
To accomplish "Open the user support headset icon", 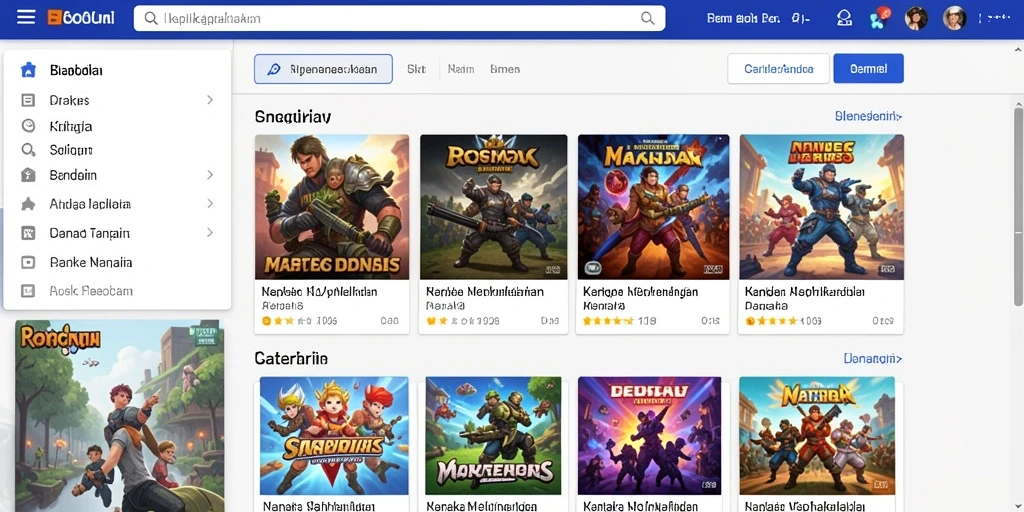I will click(x=844, y=18).
